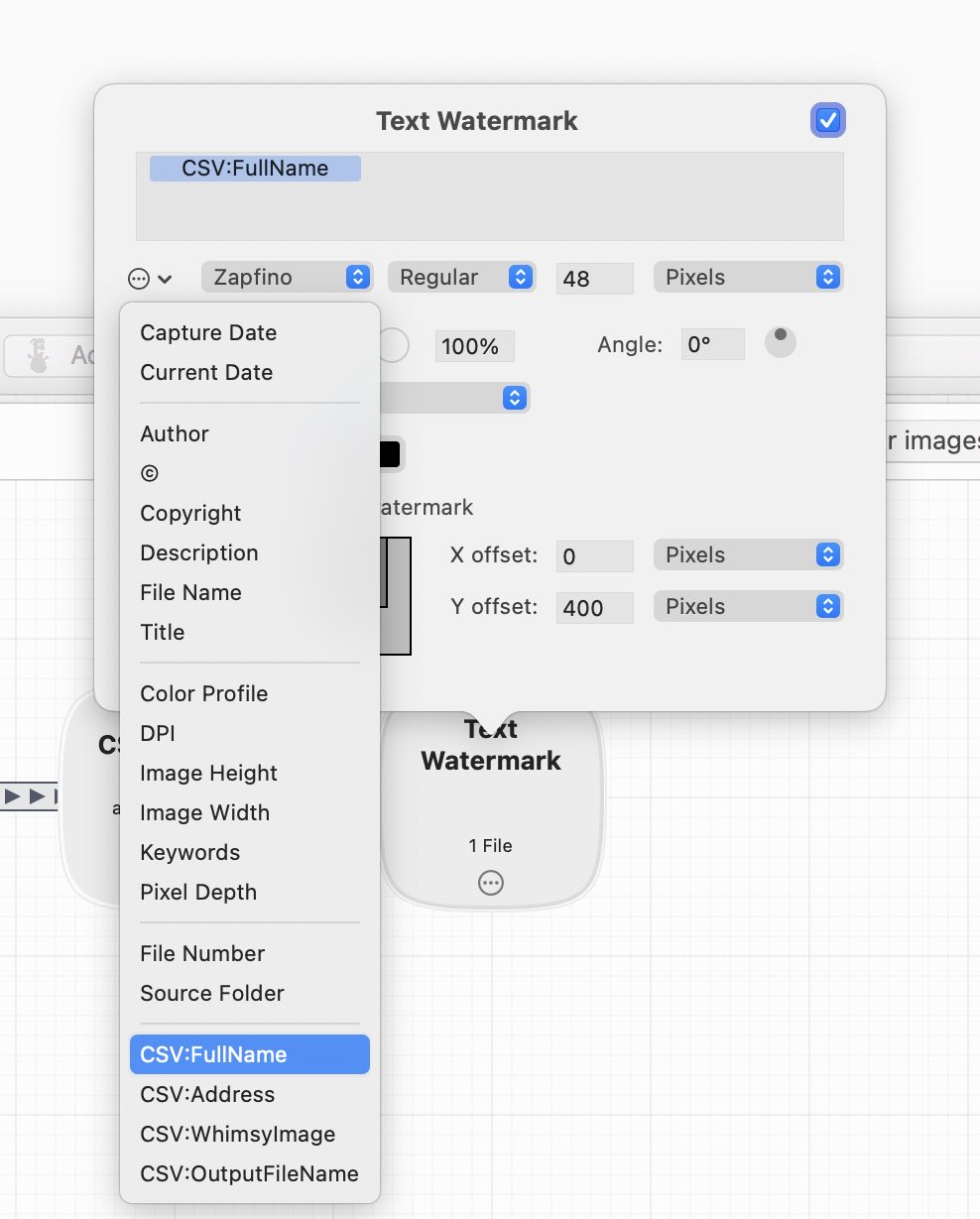
Task: Select the Copyright symbol © menu entry
Action: 150,474
